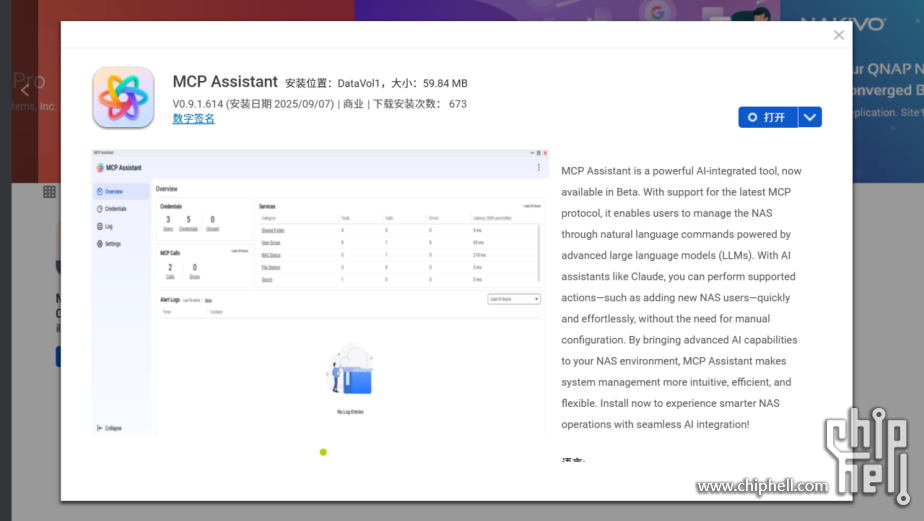Viewport: 924px width, 521px height.
Task: Click the MCP Assistant preview screenshot
Action: tap(320, 292)
